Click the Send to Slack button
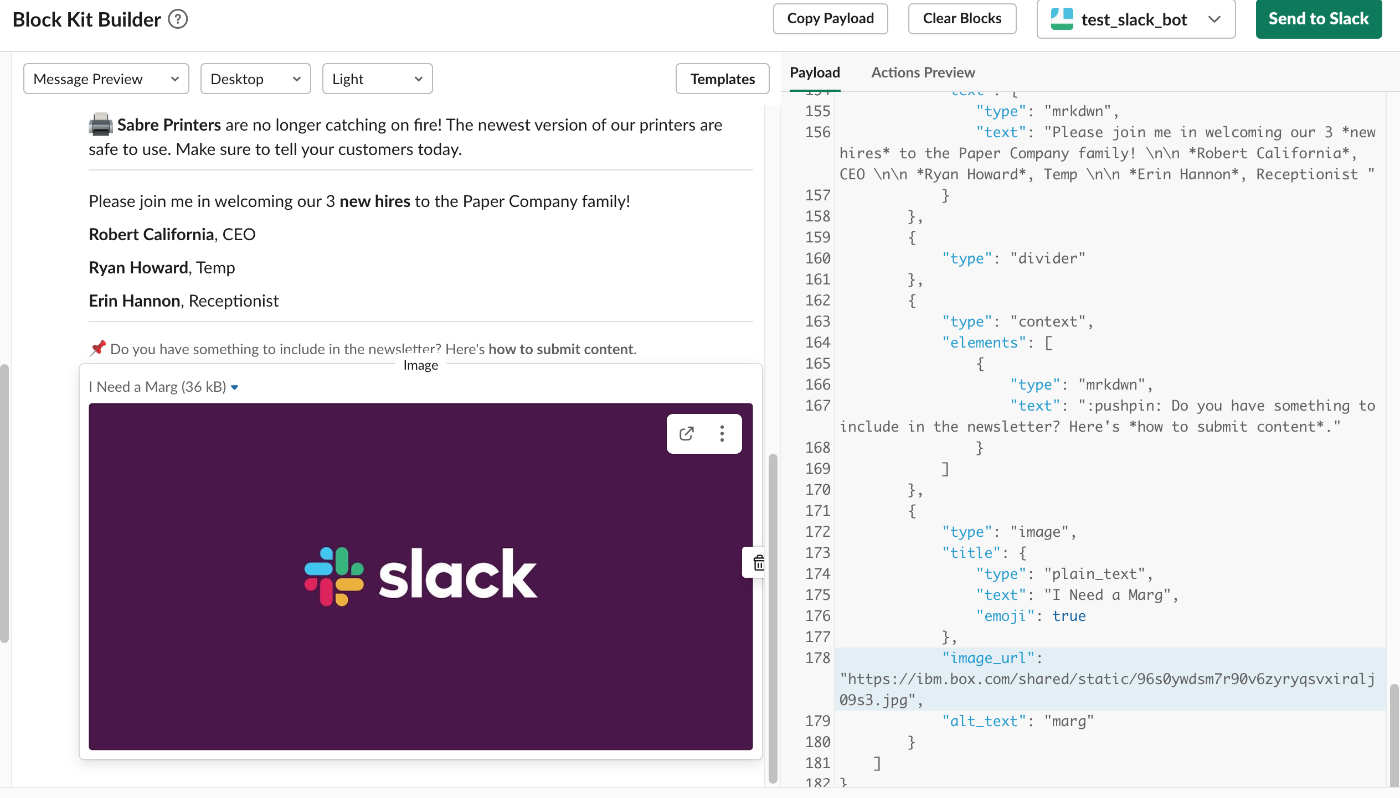This screenshot has width=1400, height=798. [x=1319, y=19]
